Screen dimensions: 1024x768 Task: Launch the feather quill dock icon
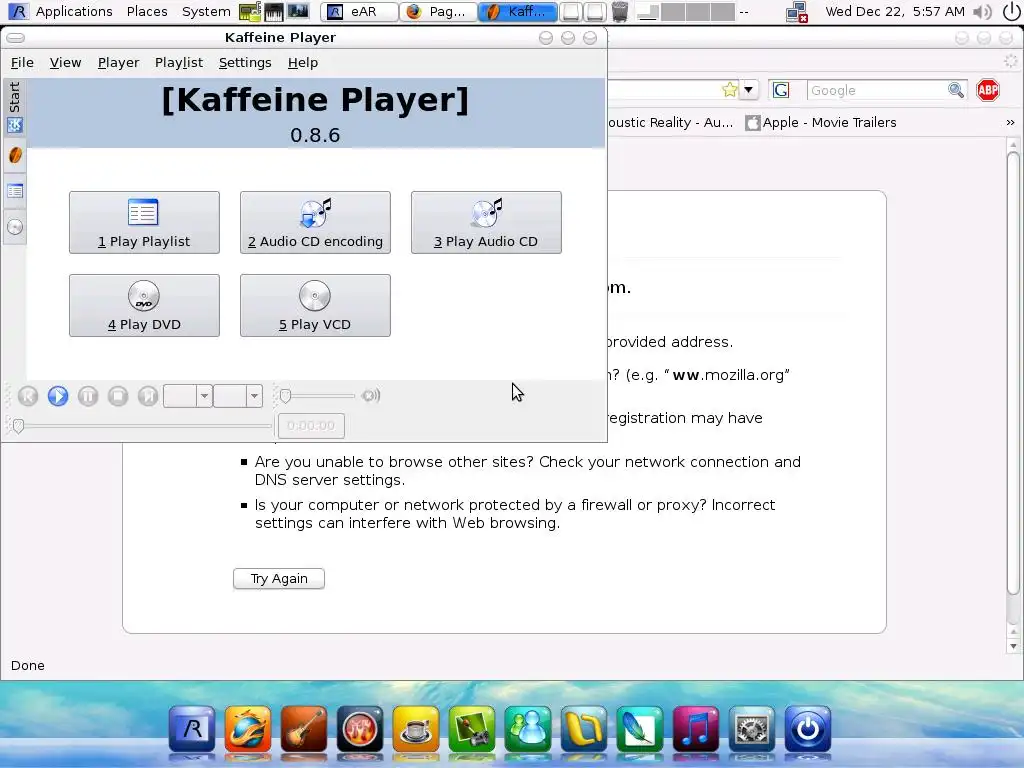pyautogui.click(x=639, y=729)
